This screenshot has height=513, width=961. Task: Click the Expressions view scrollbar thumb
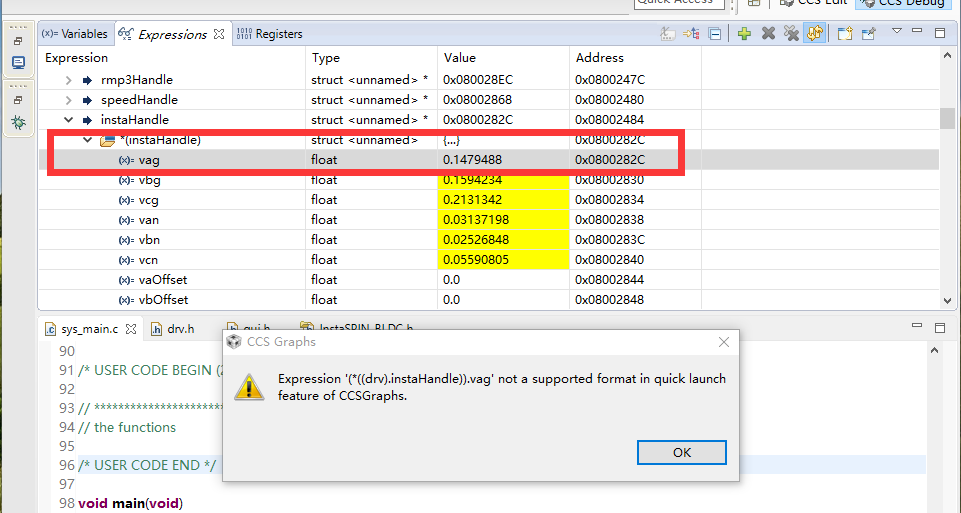948,118
